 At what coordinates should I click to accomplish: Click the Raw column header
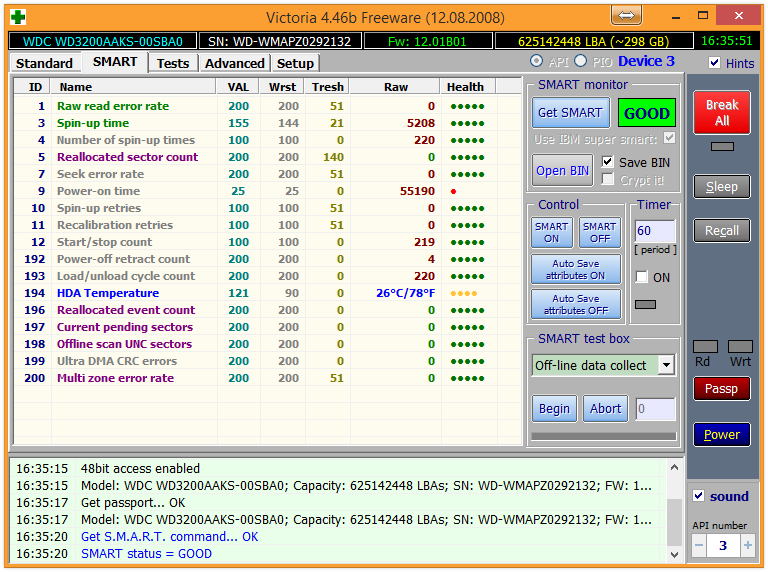pos(395,87)
